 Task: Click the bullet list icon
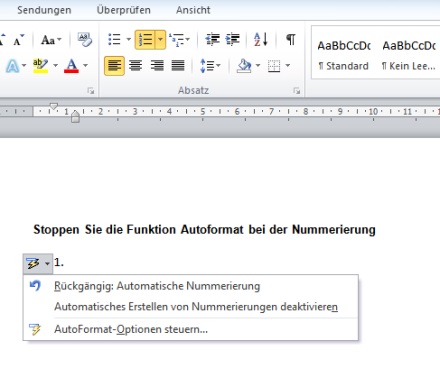point(115,39)
